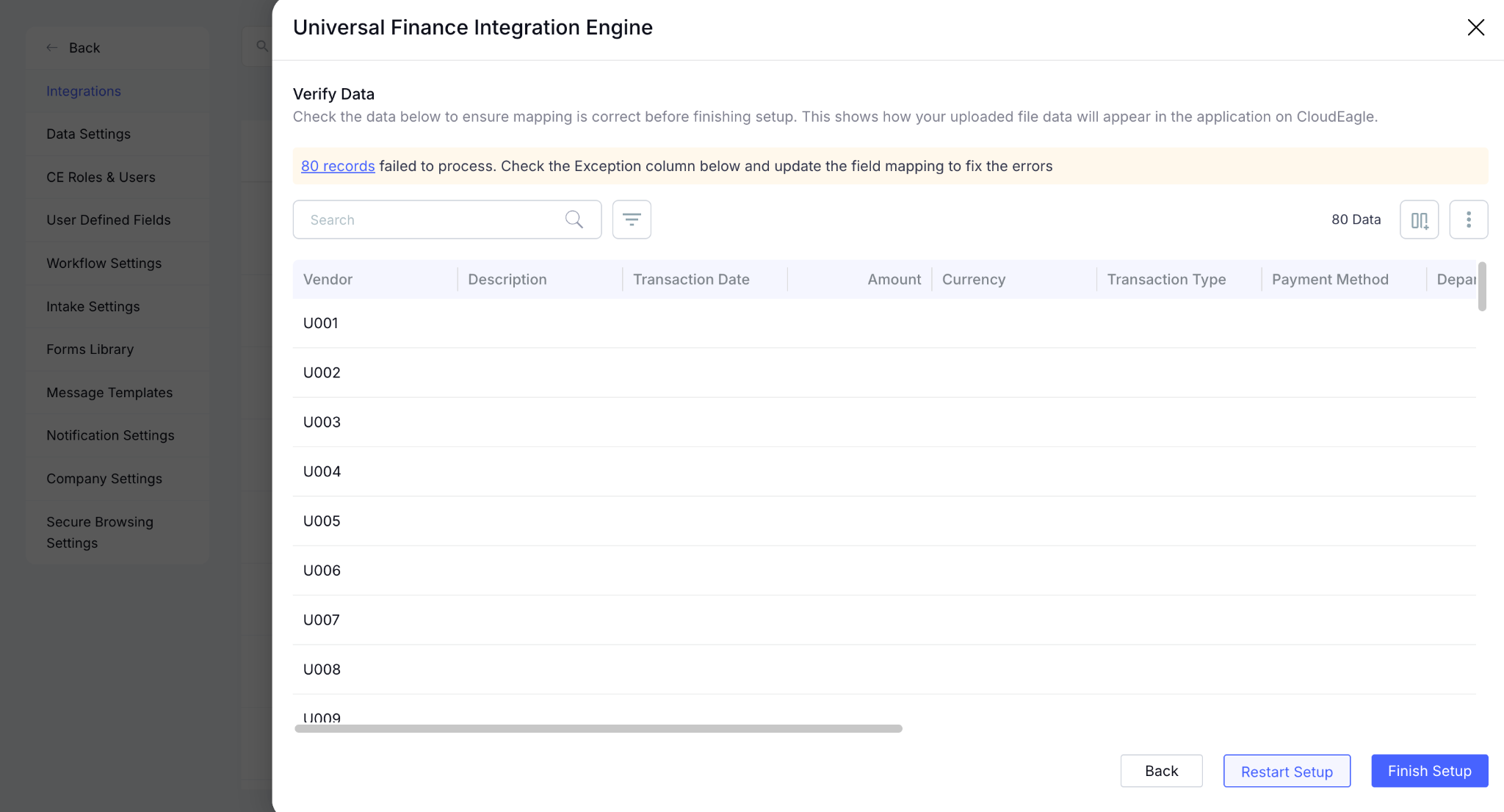Open the 80 records failed link
Screen dimensions: 1504x812
click(x=338, y=166)
